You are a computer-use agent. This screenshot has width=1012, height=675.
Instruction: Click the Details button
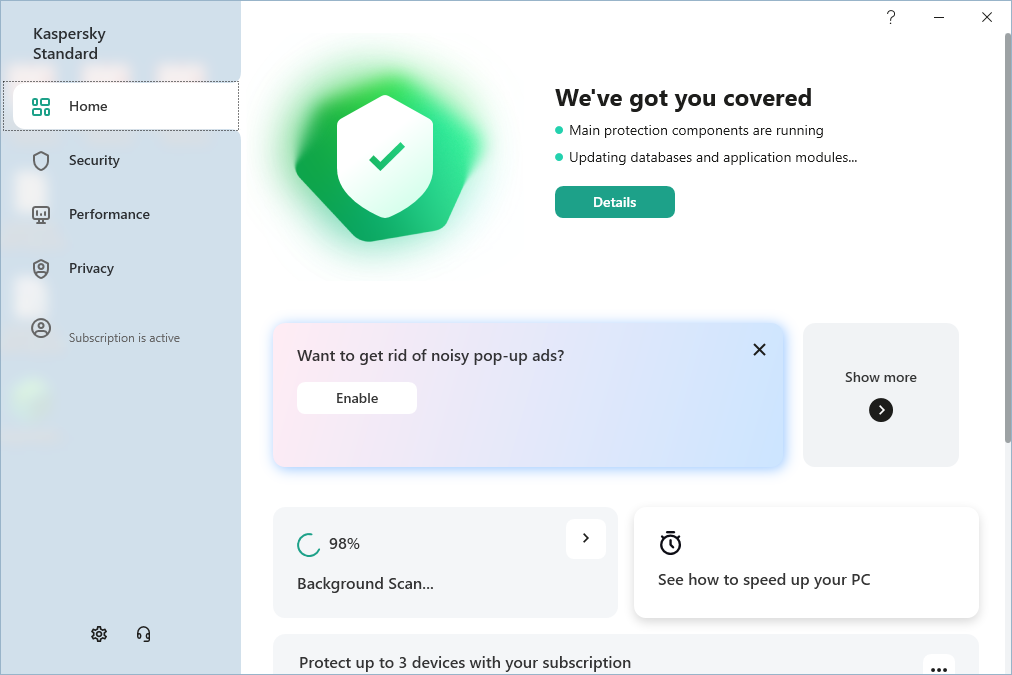click(x=615, y=202)
